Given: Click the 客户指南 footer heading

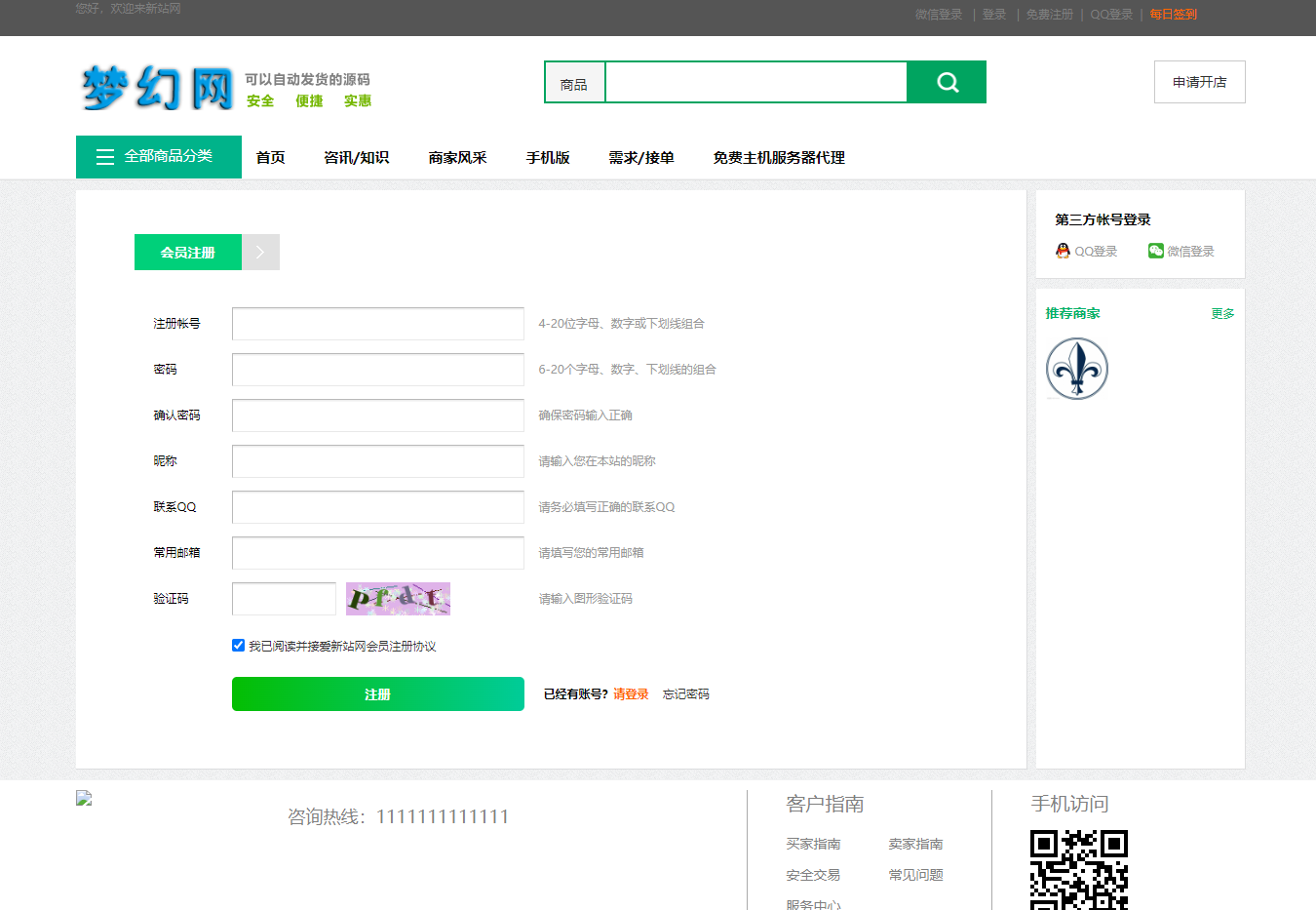Looking at the screenshot, I should (x=825, y=805).
